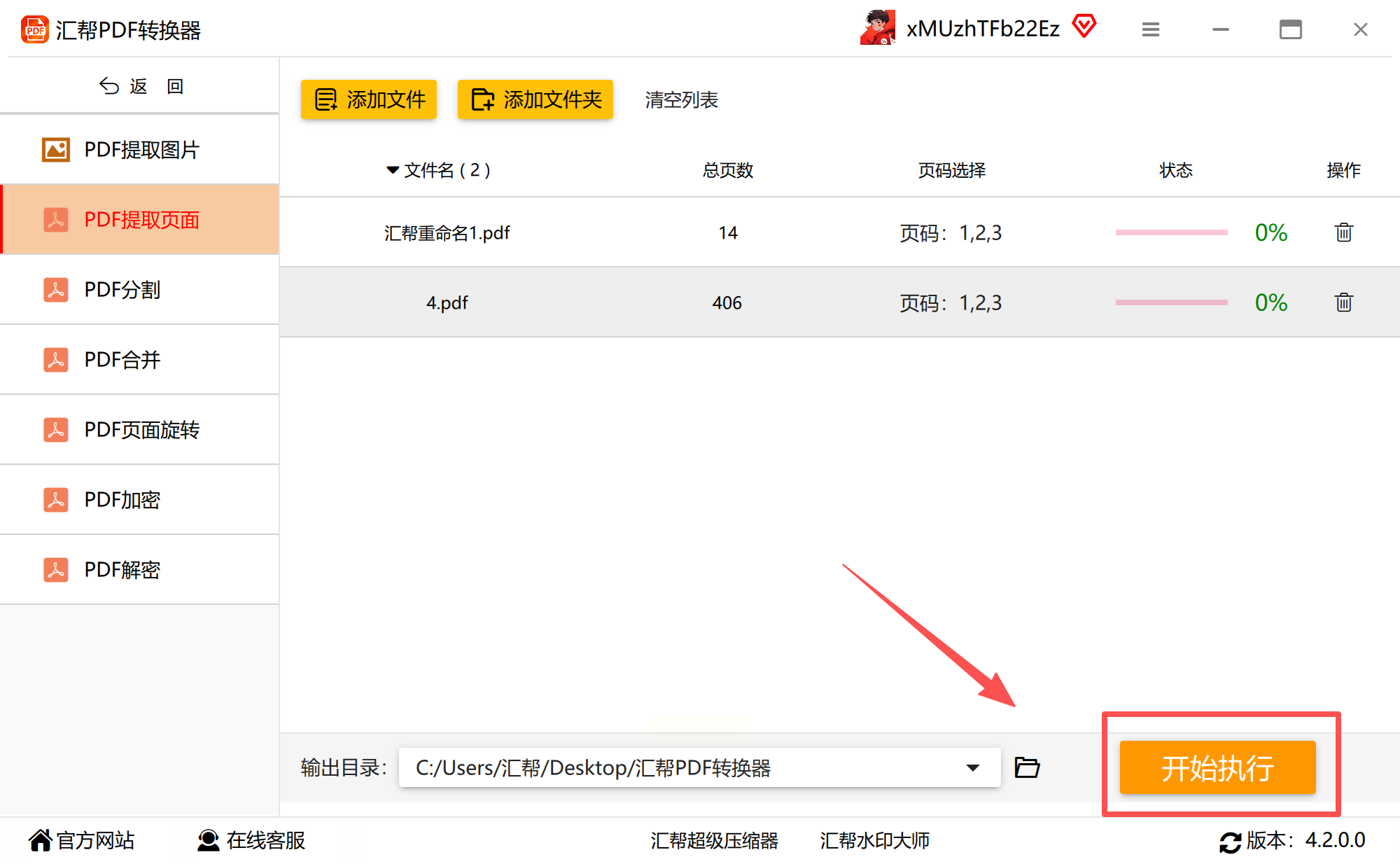The width and height of the screenshot is (1400, 864).
Task: Open output folder browse icon
Action: click(x=1027, y=767)
